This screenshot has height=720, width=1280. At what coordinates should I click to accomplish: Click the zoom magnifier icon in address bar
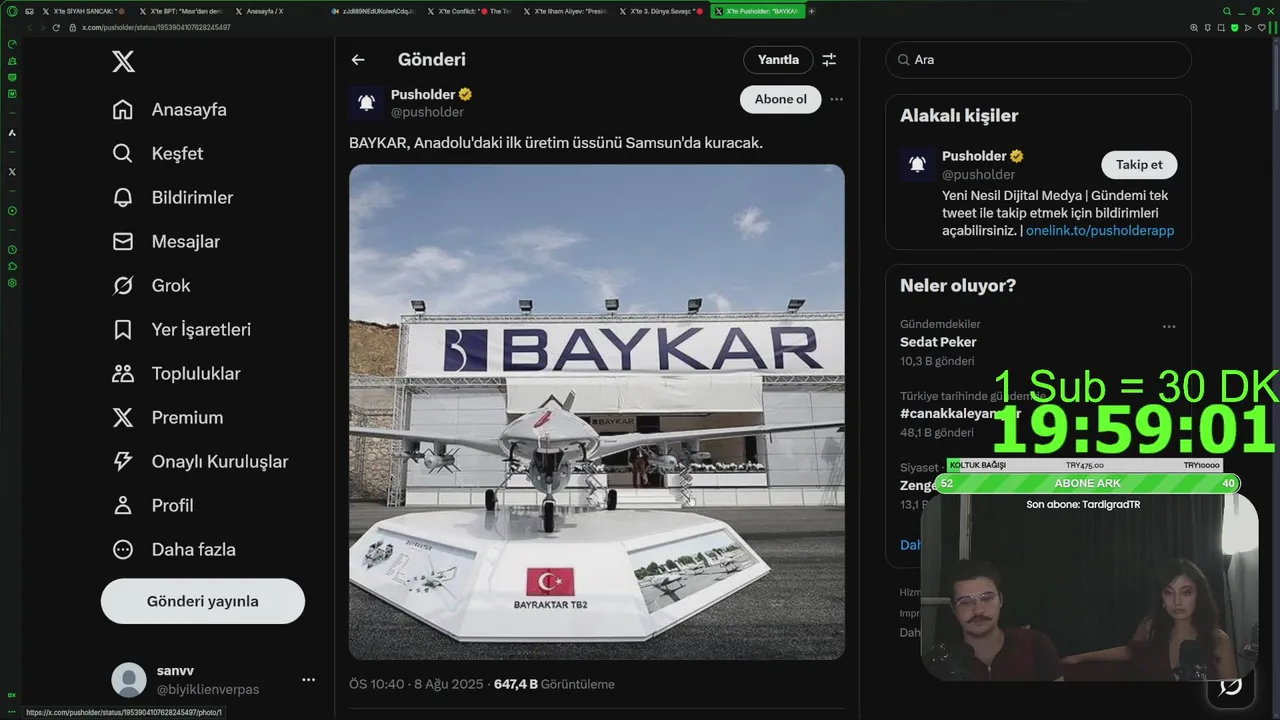pos(1194,28)
